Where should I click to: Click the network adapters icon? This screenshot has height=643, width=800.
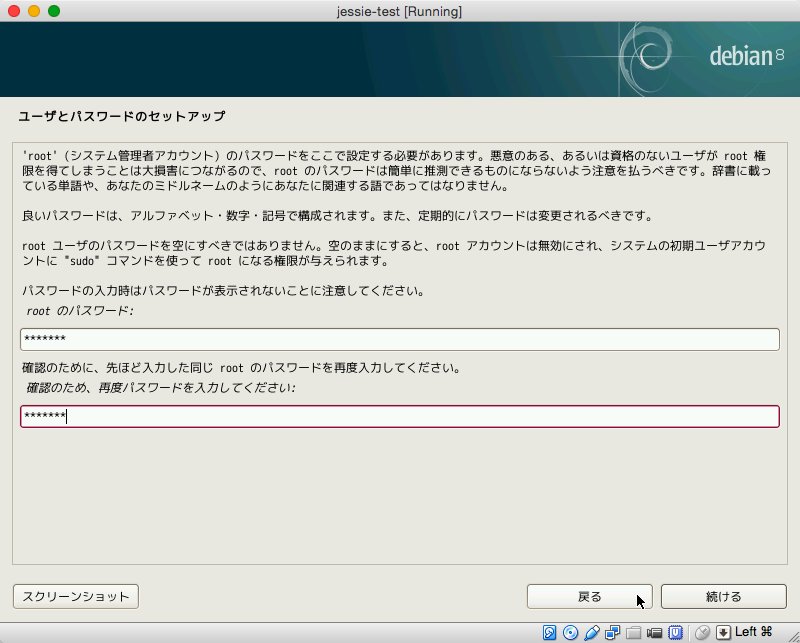[x=612, y=633]
